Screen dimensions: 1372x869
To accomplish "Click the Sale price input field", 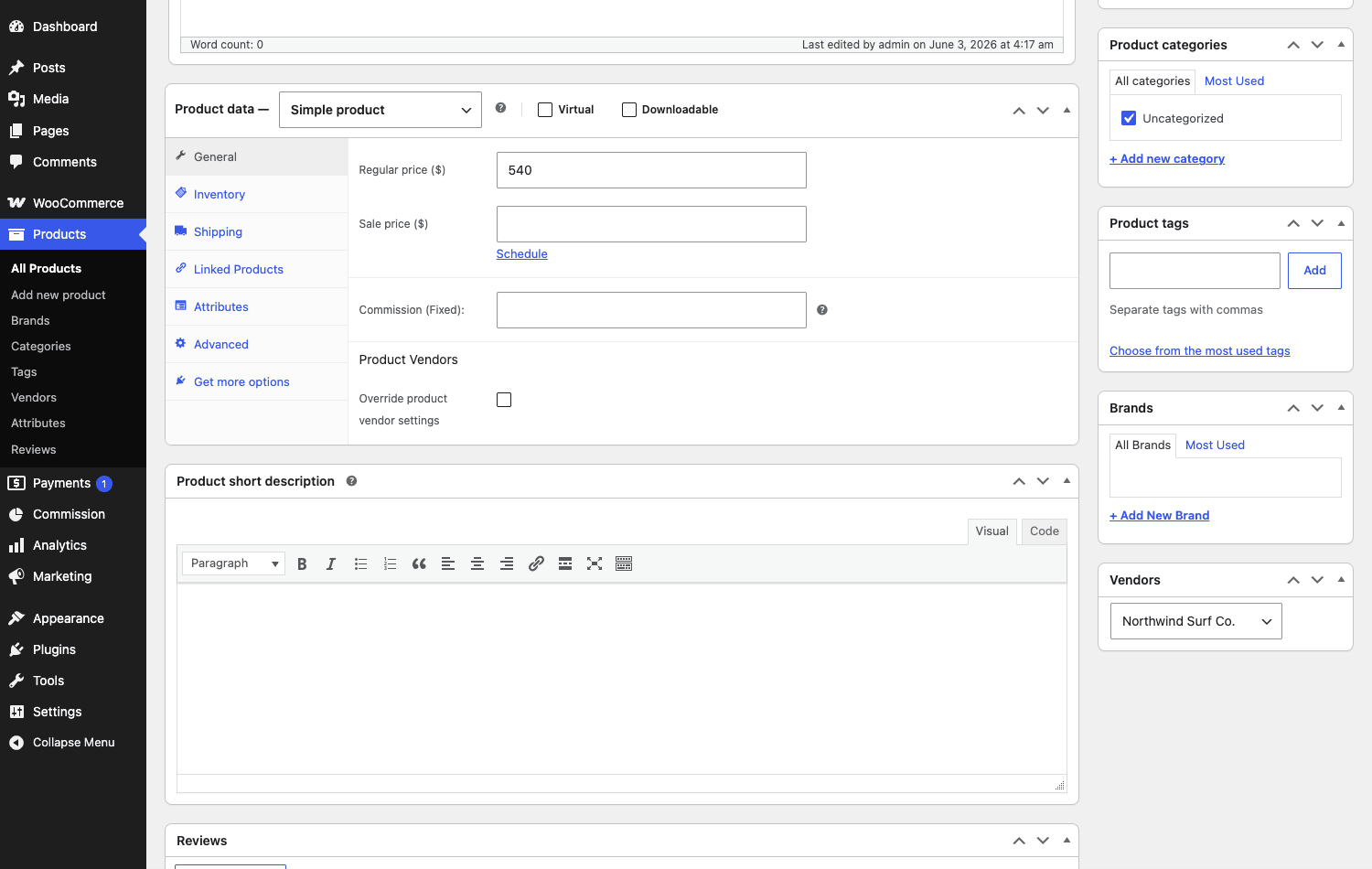I will [651, 224].
